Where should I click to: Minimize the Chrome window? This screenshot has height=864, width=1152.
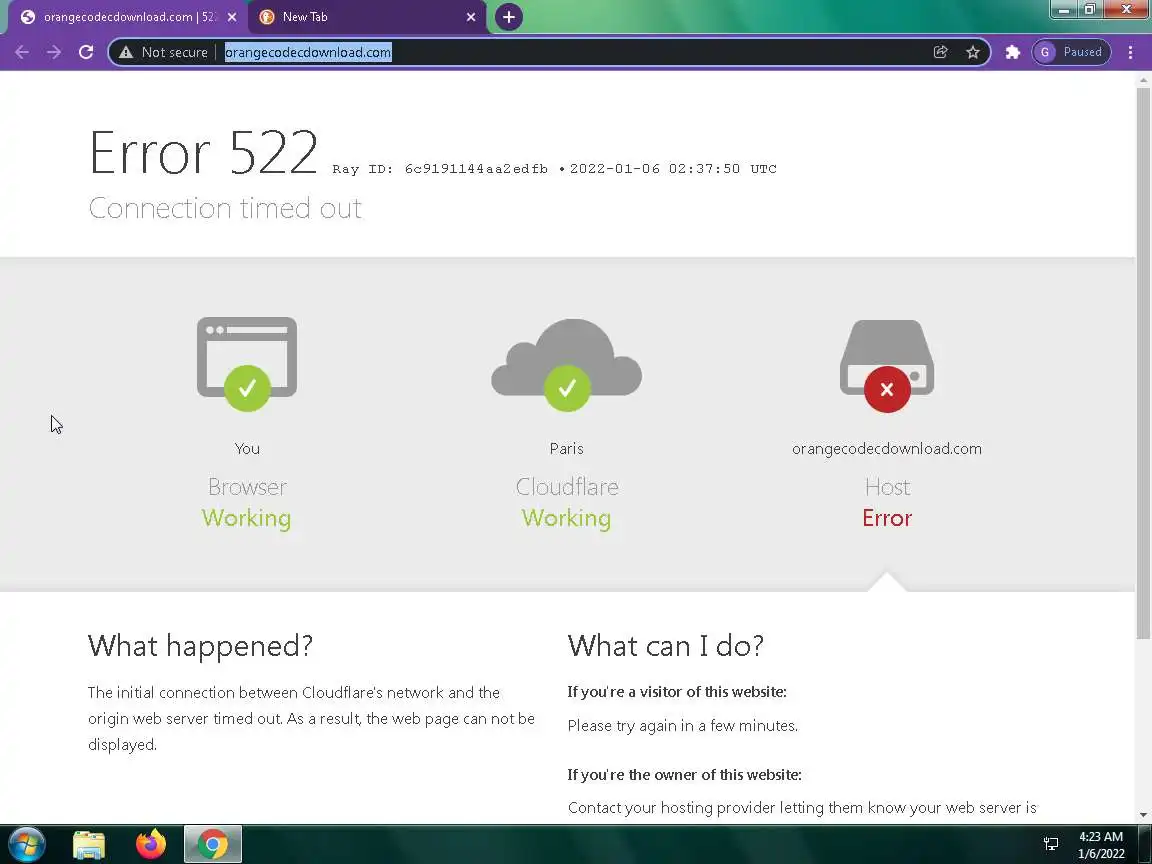(1064, 10)
